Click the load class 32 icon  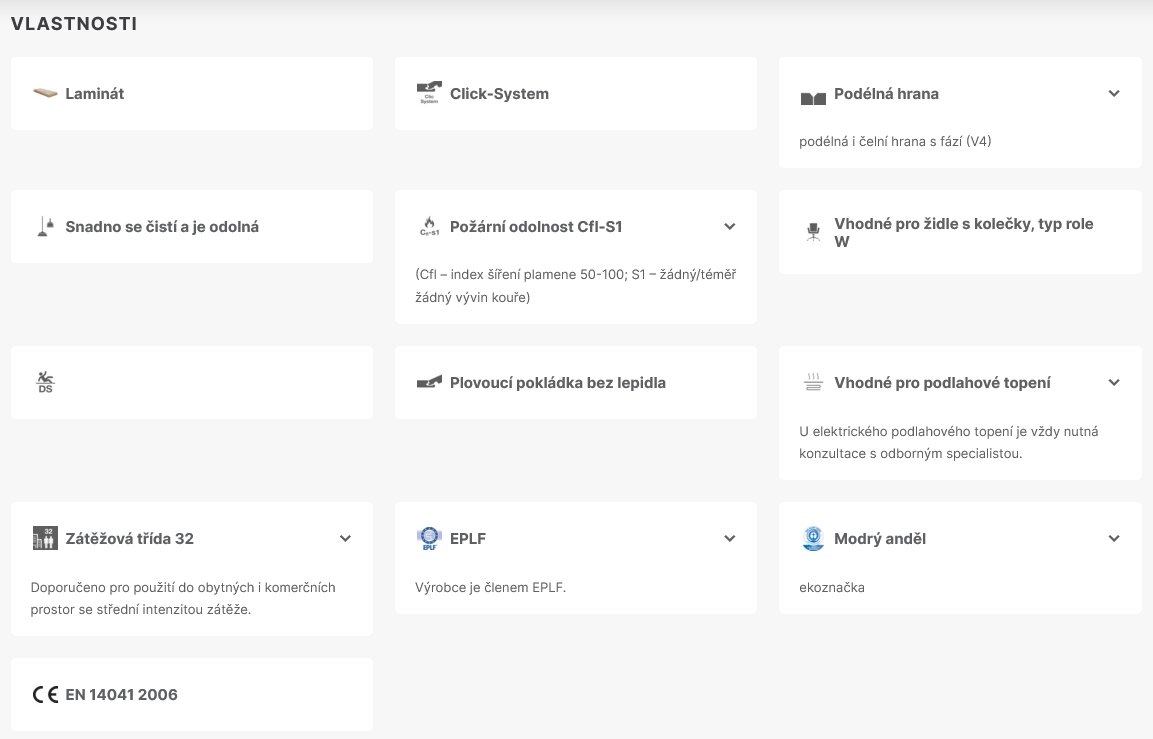click(x=45, y=538)
